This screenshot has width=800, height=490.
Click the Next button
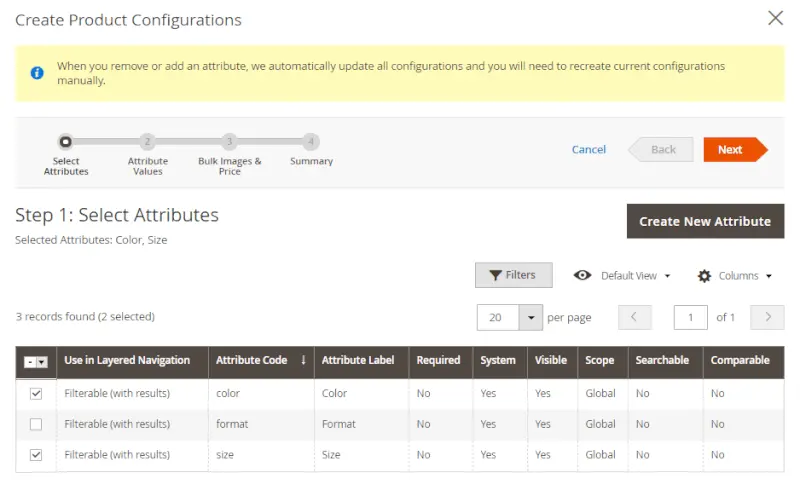tap(732, 149)
